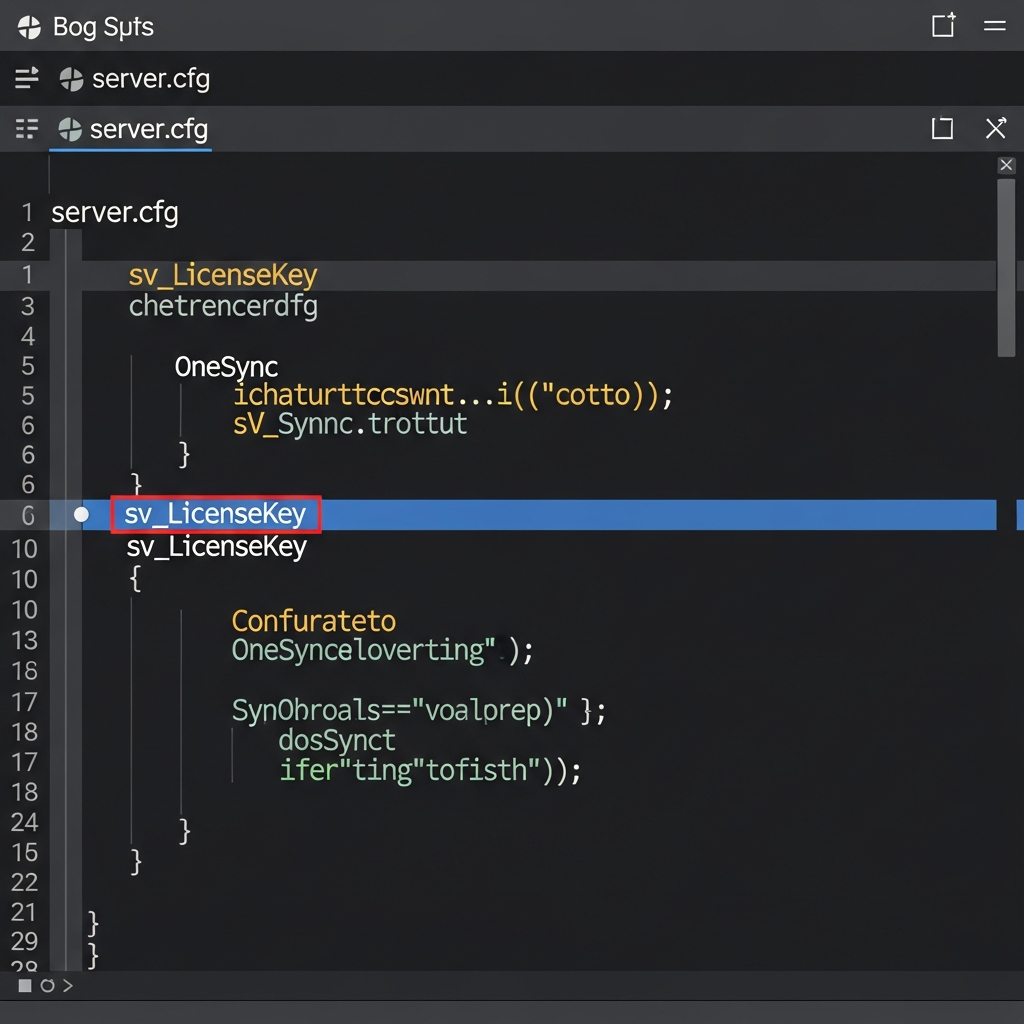Click the dosSynct text

tap(337, 741)
